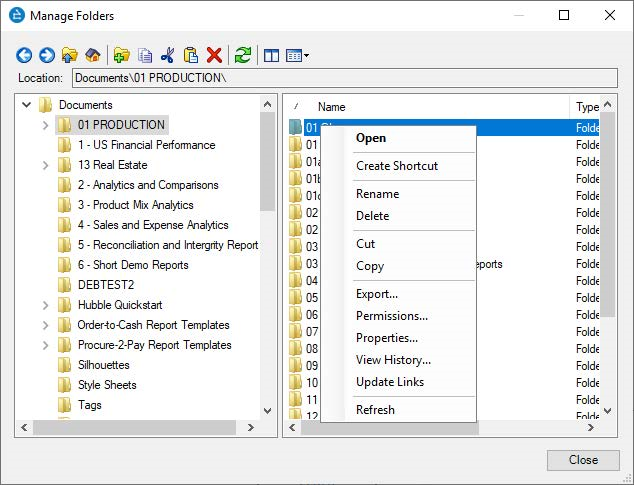Select Create Shortcut in context menu
Screen dimensions: 634x485
(396, 166)
